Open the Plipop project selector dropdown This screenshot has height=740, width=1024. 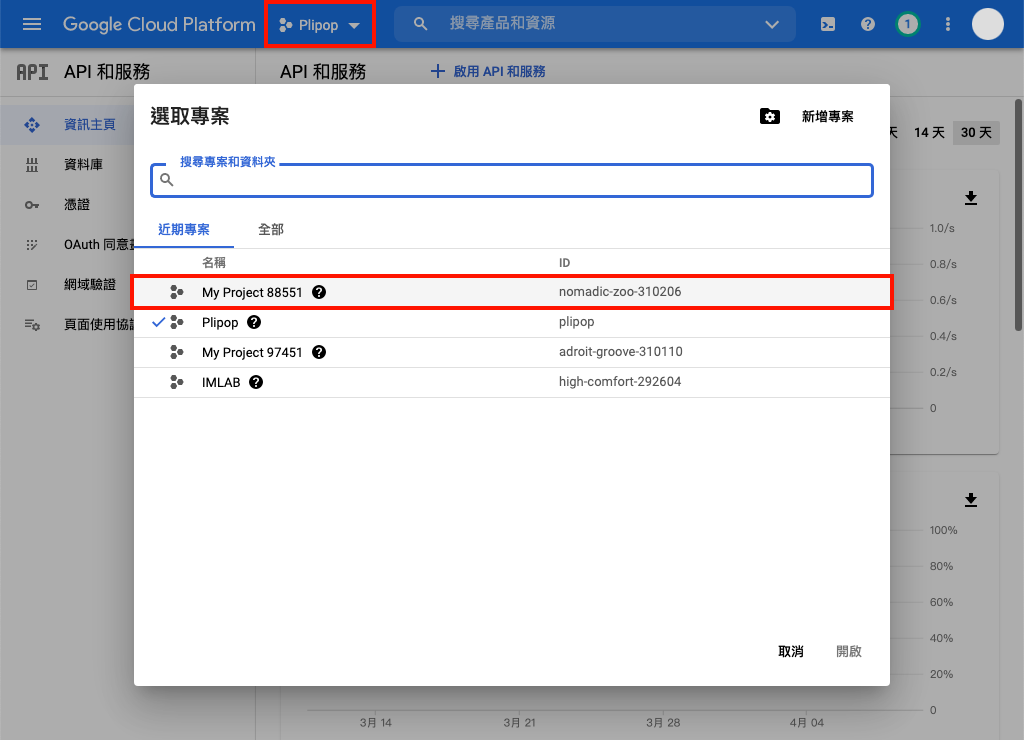click(319, 25)
